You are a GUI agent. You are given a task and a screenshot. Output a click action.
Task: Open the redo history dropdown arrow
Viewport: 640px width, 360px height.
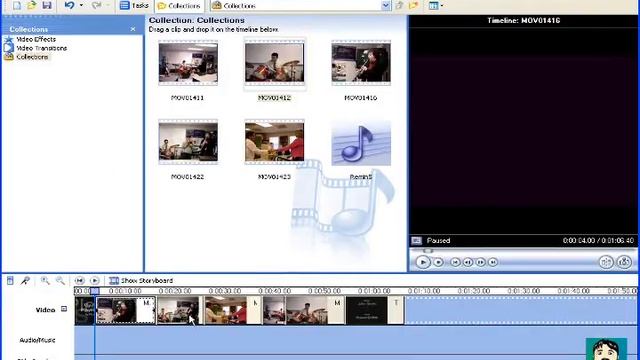(x=108, y=5)
